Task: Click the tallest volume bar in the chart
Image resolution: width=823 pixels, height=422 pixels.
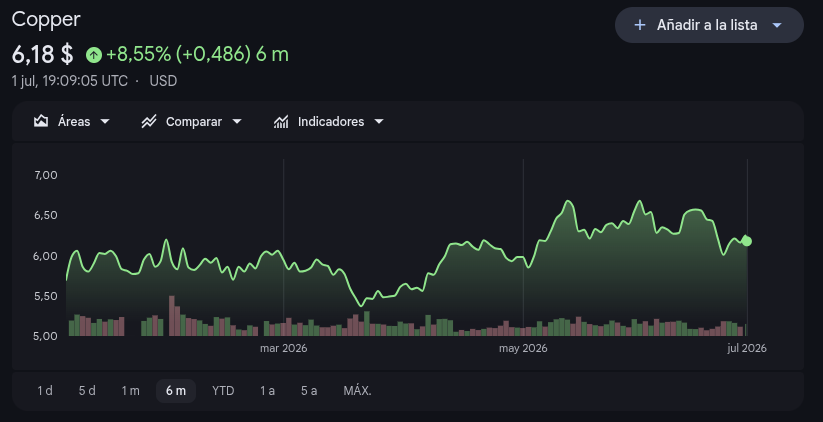Action: click(x=172, y=315)
